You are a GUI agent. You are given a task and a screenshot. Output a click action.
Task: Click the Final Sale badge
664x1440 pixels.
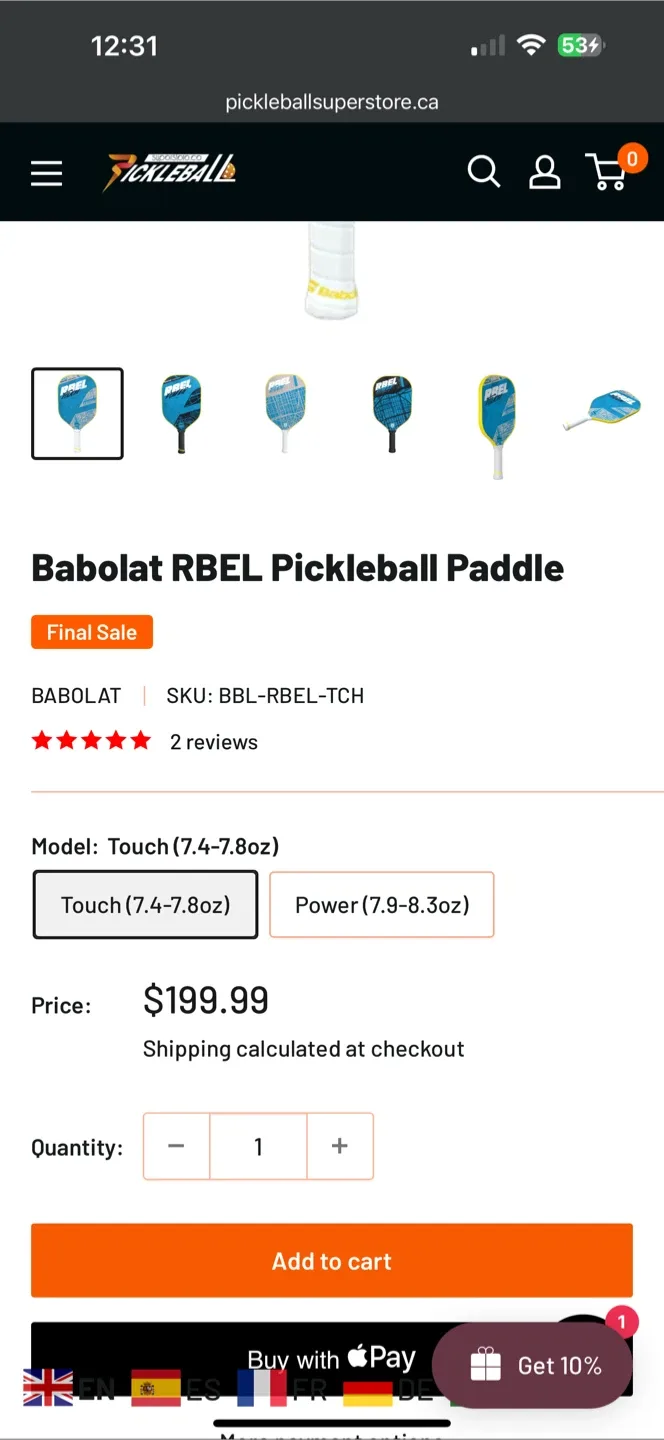pyautogui.click(x=91, y=631)
